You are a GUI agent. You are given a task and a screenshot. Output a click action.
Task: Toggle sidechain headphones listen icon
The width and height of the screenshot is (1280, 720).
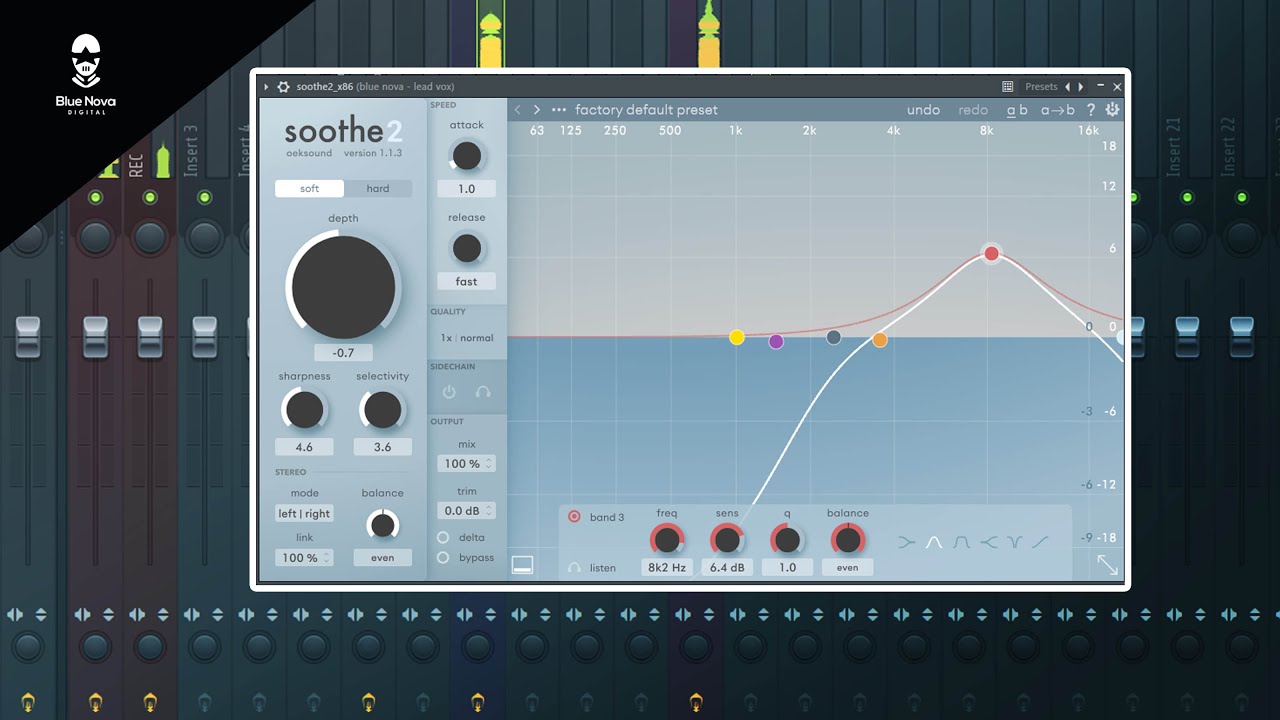[483, 392]
